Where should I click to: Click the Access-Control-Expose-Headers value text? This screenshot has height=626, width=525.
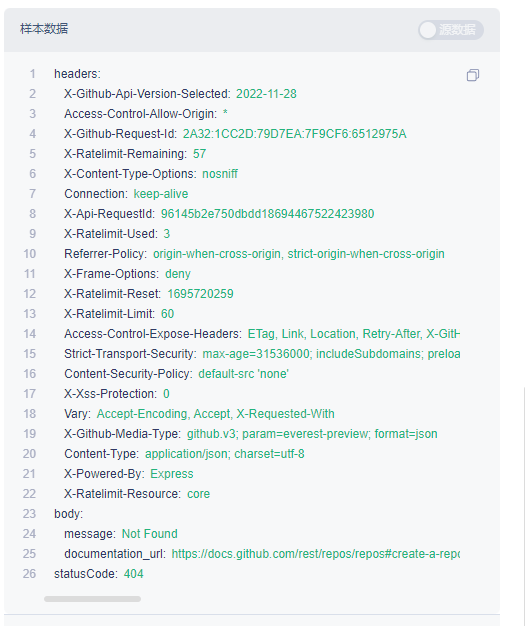click(x=354, y=334)
